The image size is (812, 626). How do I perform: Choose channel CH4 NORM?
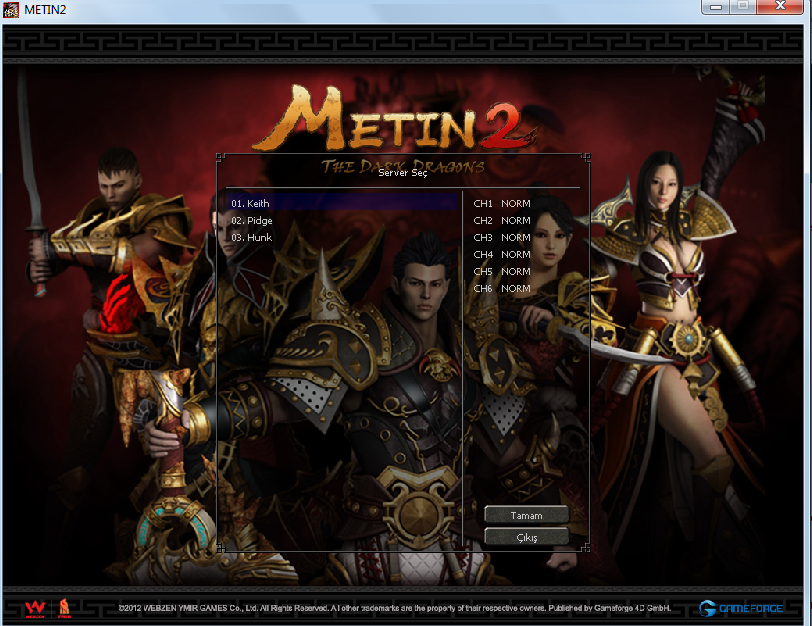(x=502, y=254)
